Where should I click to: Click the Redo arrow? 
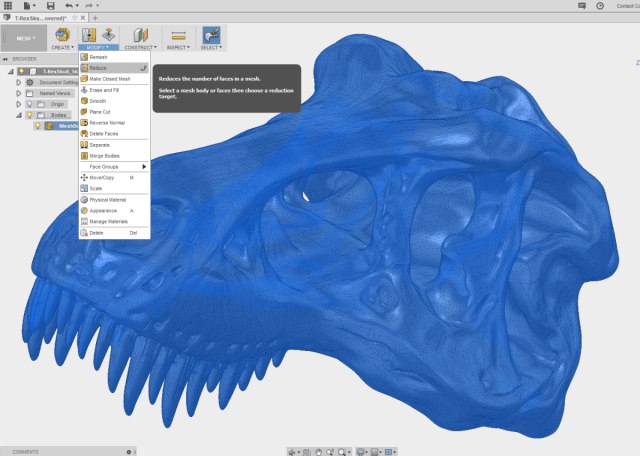pos(89,5)
